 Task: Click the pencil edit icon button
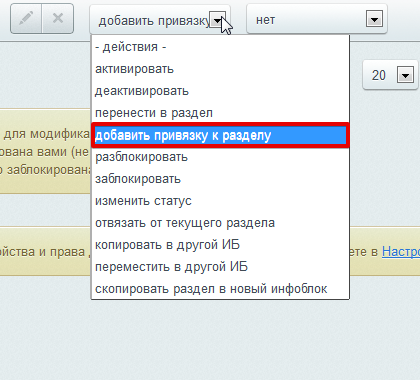[26, 19]
